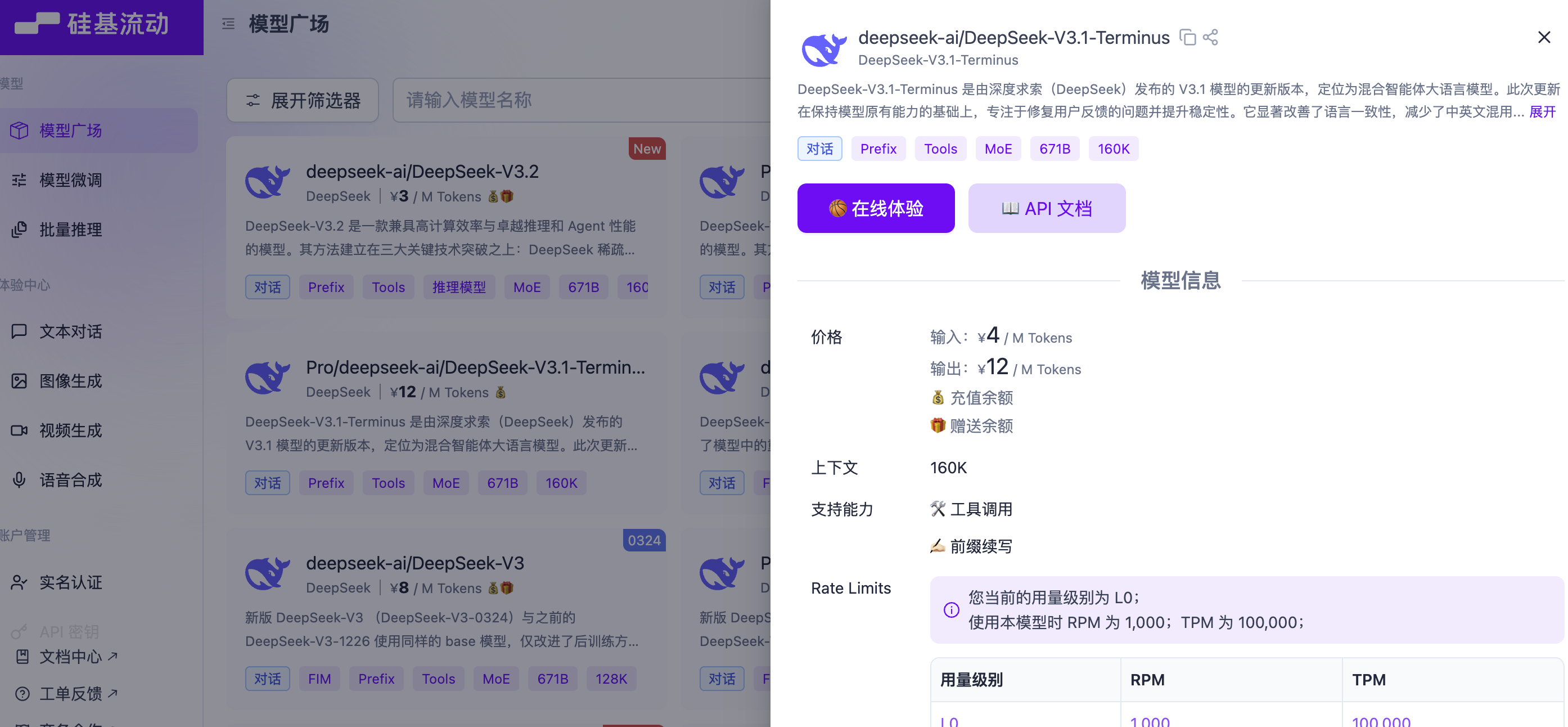The height and width of the screenshot is (727, 1568).
Task: Click the 0324 badge on DeepSeek-V3 card
Action: (644, 540)
